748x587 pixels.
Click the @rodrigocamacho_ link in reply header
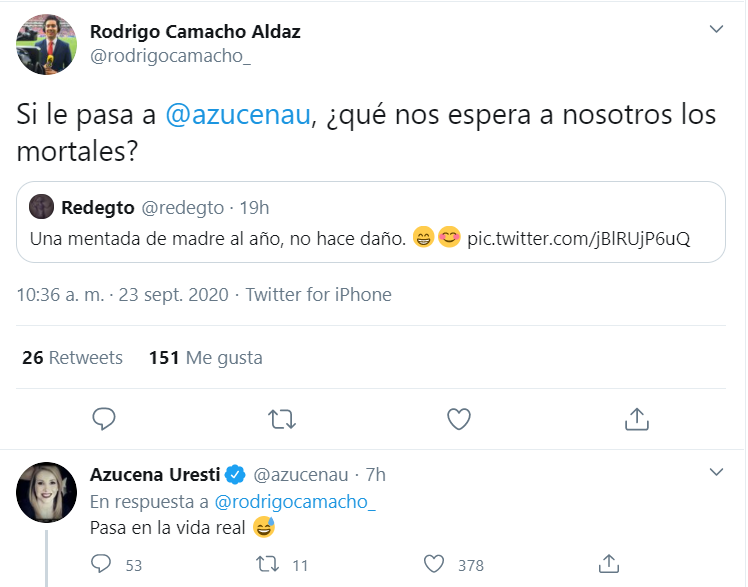tap(295, 501)
